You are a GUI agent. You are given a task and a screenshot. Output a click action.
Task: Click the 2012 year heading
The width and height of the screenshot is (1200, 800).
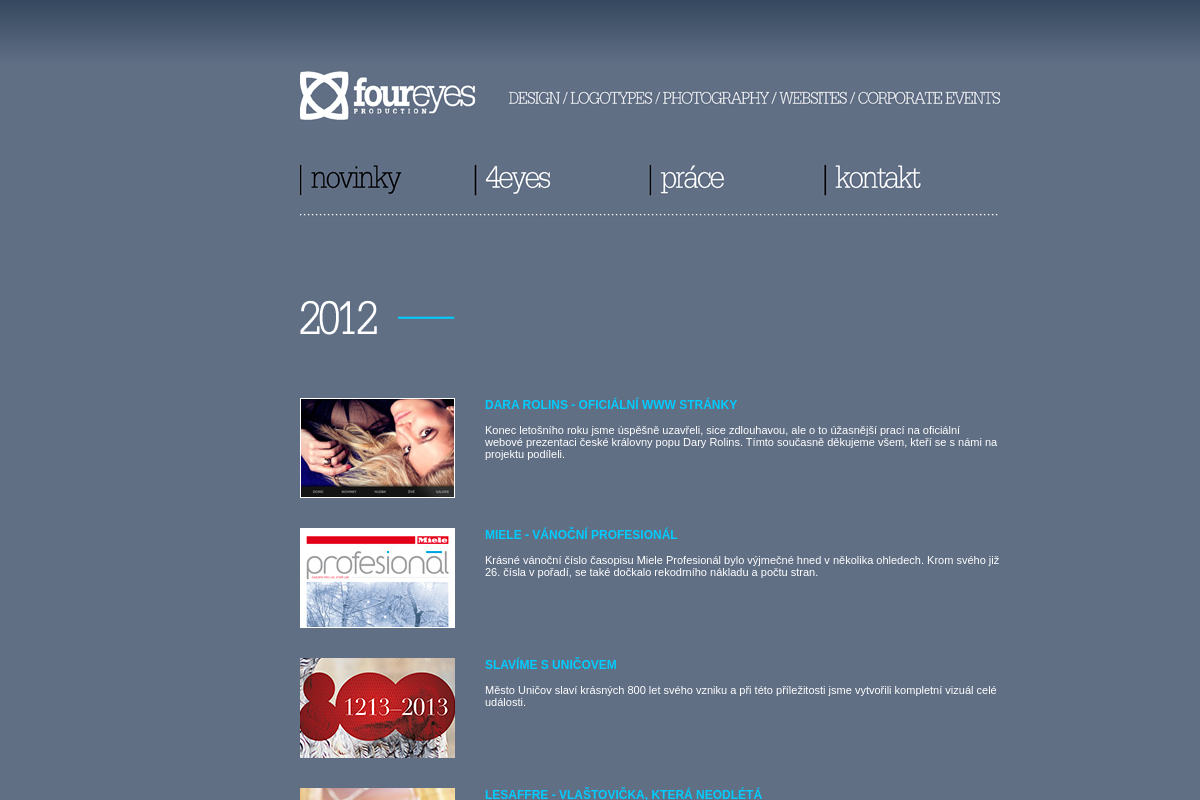[x=338, y=318]
